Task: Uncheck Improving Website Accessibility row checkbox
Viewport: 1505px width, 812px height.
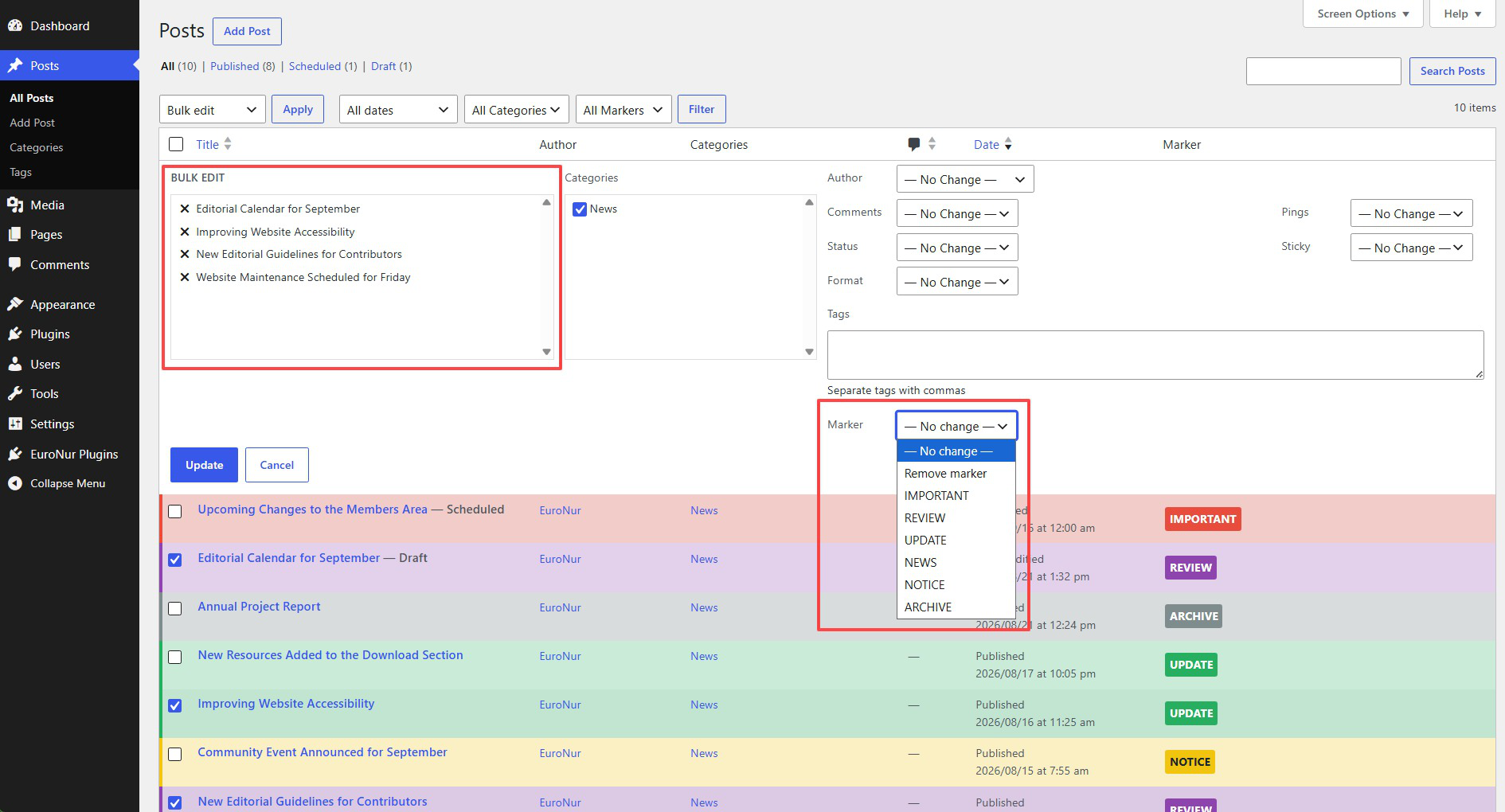Action: (175, 705)
